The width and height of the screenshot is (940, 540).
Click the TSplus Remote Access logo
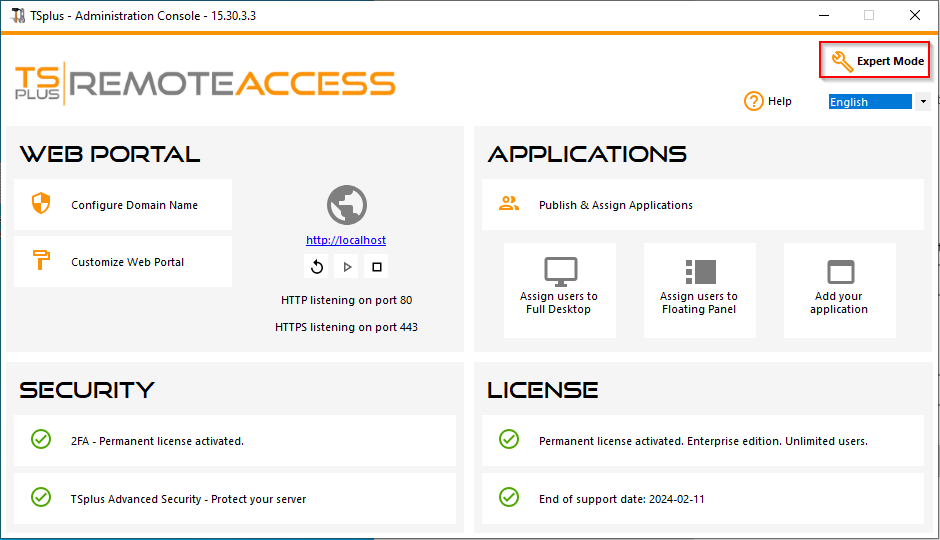click(x=205, y=83)
